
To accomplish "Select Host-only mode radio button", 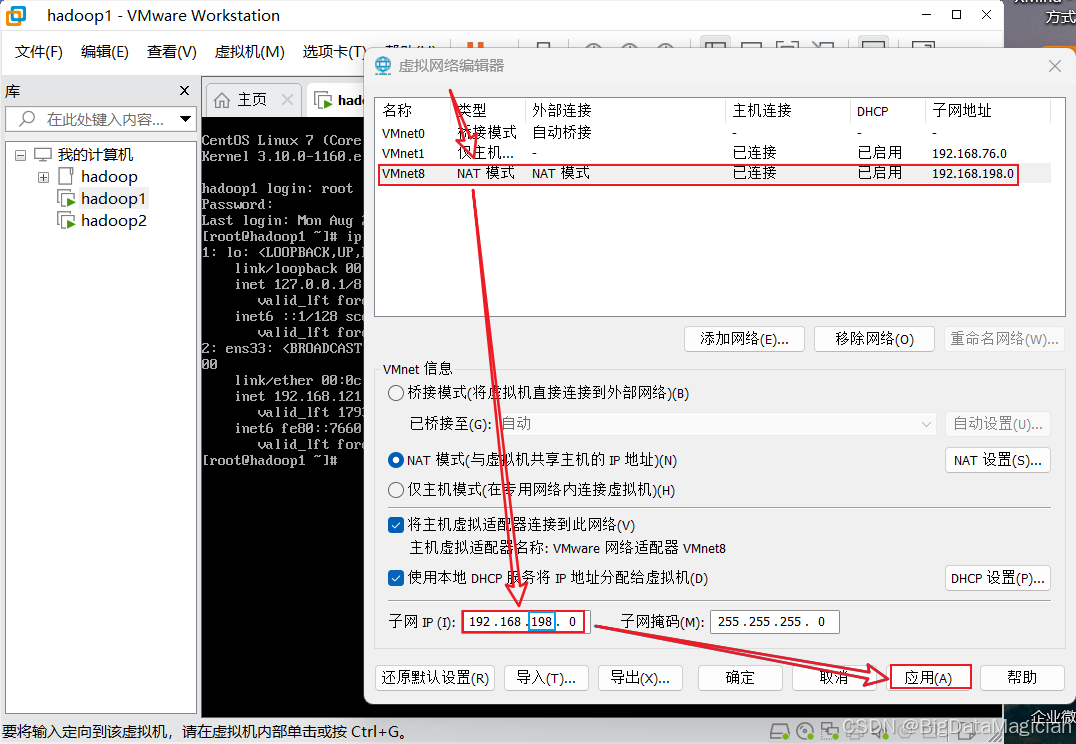I will [395, 490].
